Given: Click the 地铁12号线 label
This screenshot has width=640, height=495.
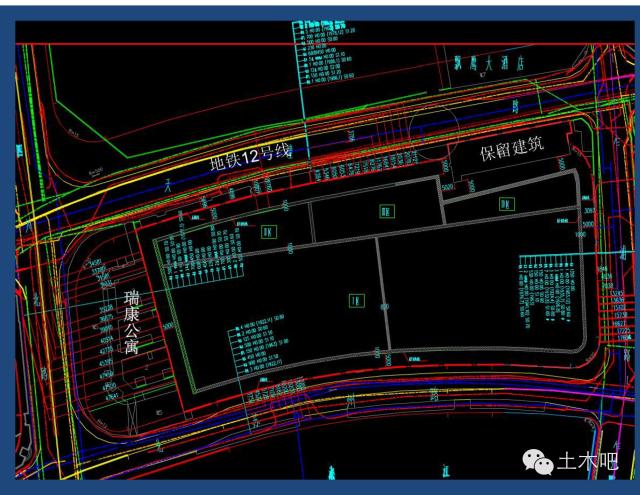Looking at the screenshot, I should (251, 158).
